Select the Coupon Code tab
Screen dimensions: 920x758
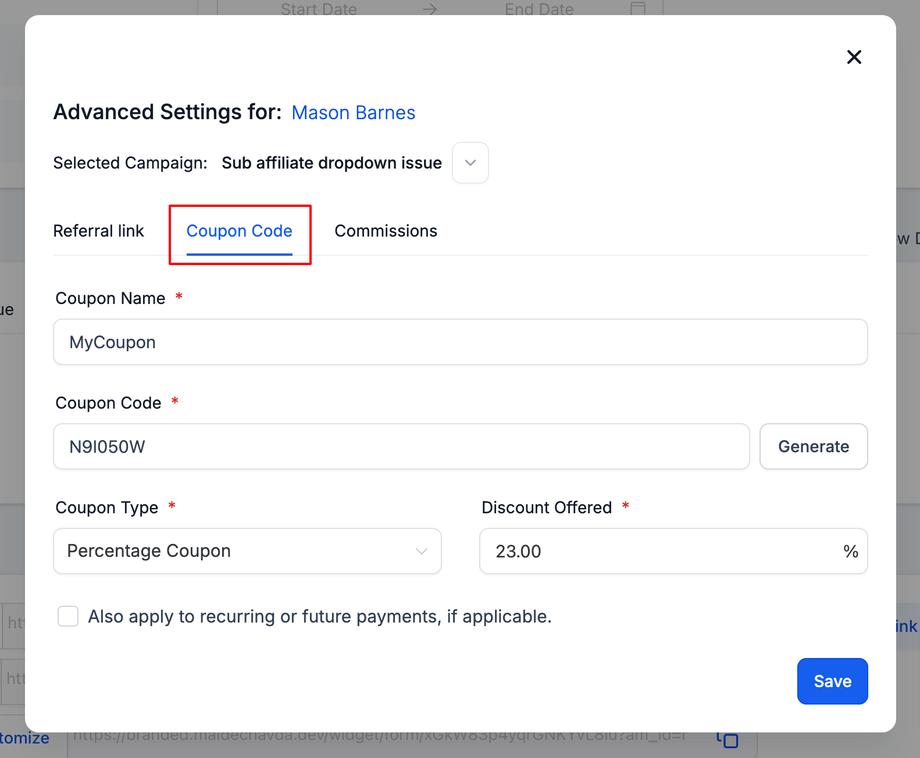click(239, 231)
